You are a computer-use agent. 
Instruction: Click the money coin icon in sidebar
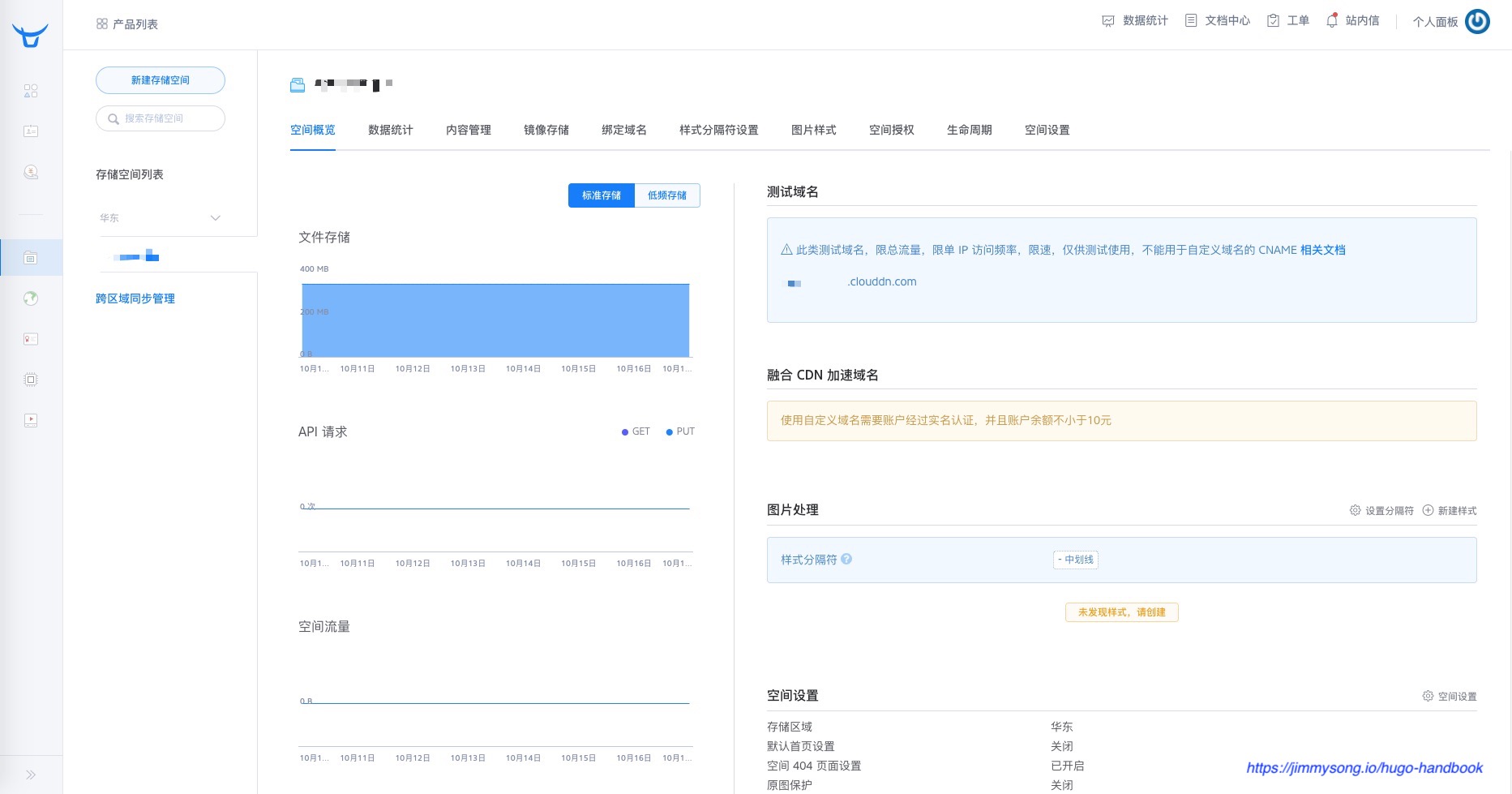click(31, 172)
